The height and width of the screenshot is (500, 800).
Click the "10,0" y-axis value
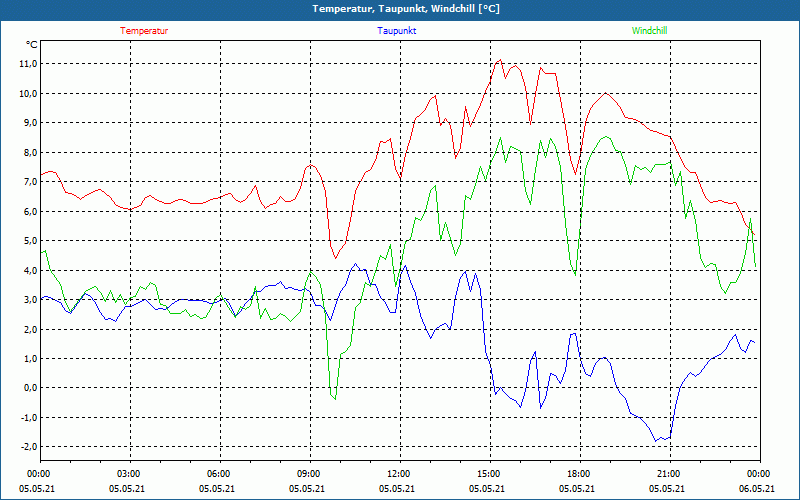[x=28, y=93]
